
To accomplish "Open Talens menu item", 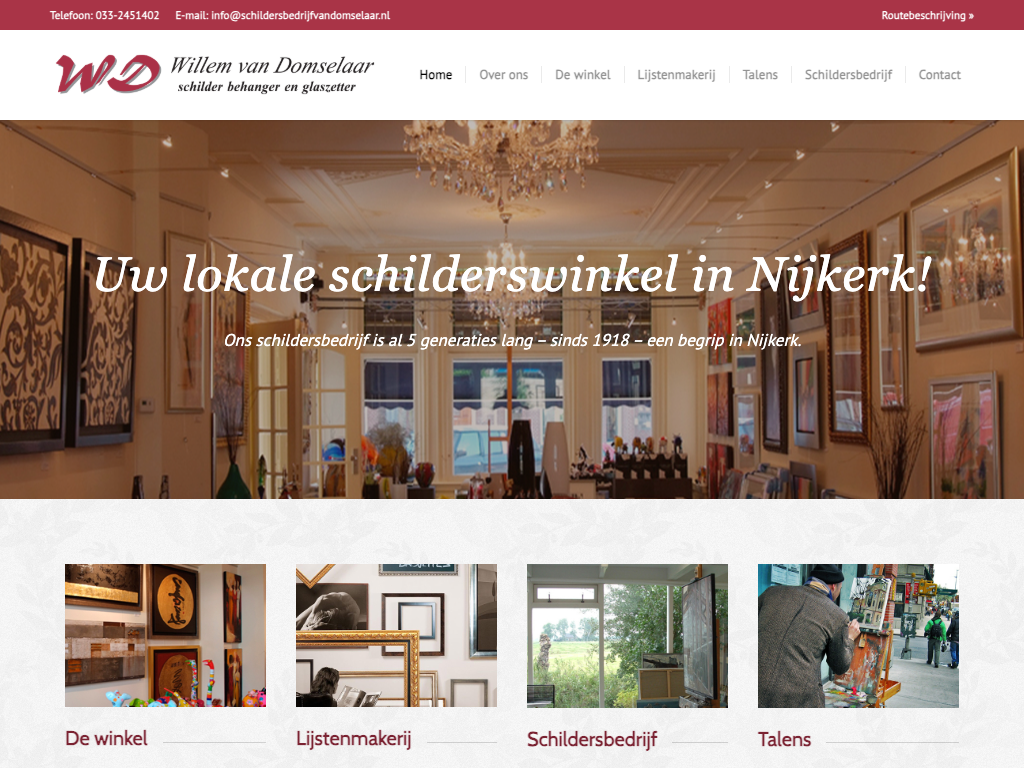I will (x=760, y=74).
